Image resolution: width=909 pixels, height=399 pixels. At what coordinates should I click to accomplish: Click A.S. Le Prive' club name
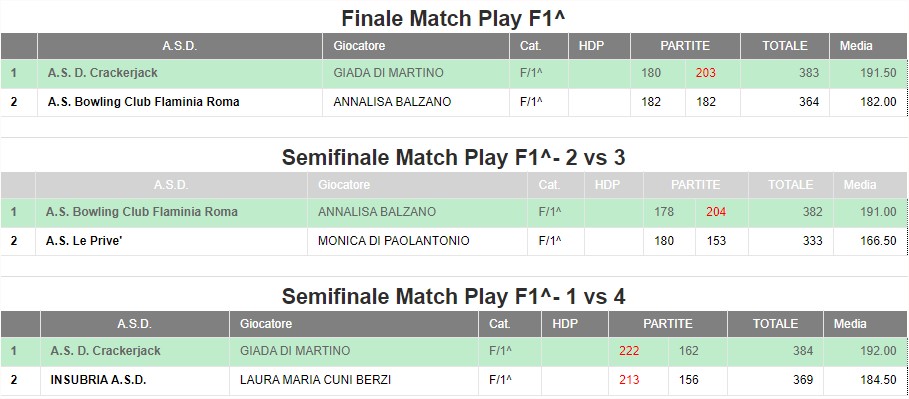(83, 241)
